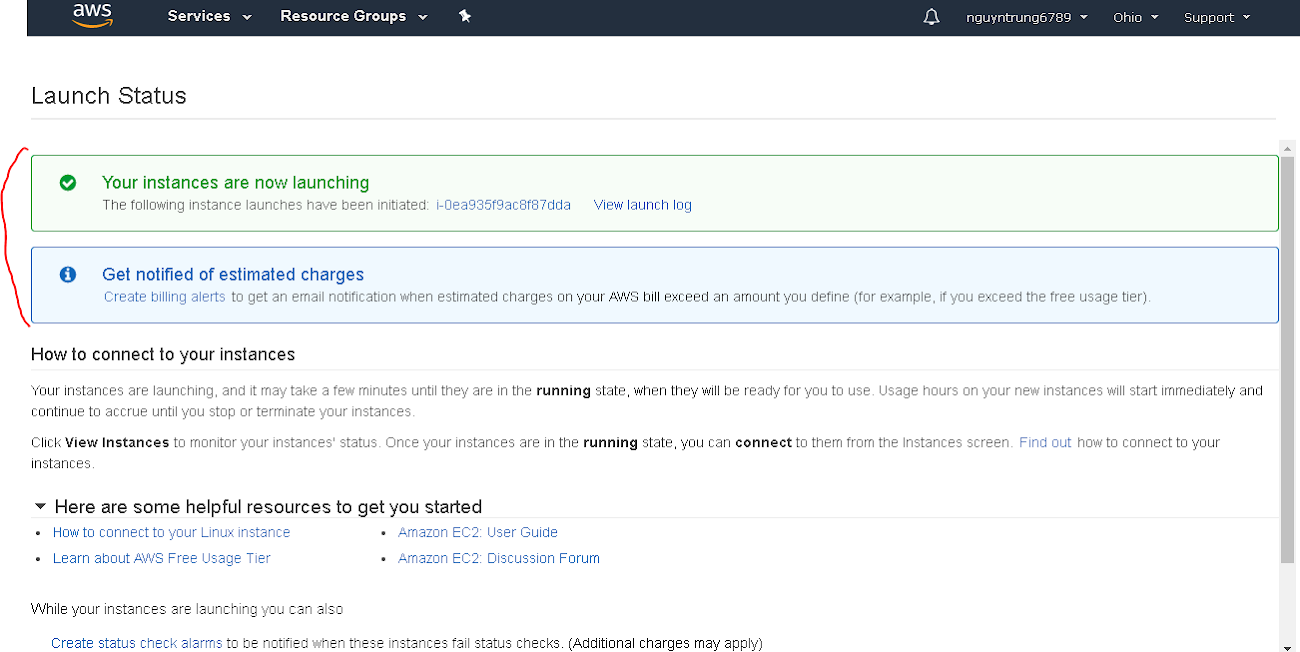Viewport: 1300px width, 652px height.
Task: Open Amazon EC2: User Guide link
Action: (478, 532)
